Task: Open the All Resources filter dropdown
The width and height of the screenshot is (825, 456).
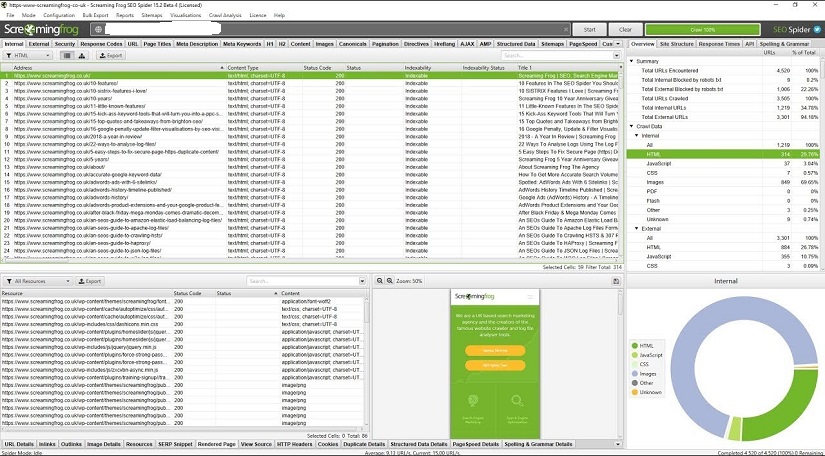Action: point(37,281)
